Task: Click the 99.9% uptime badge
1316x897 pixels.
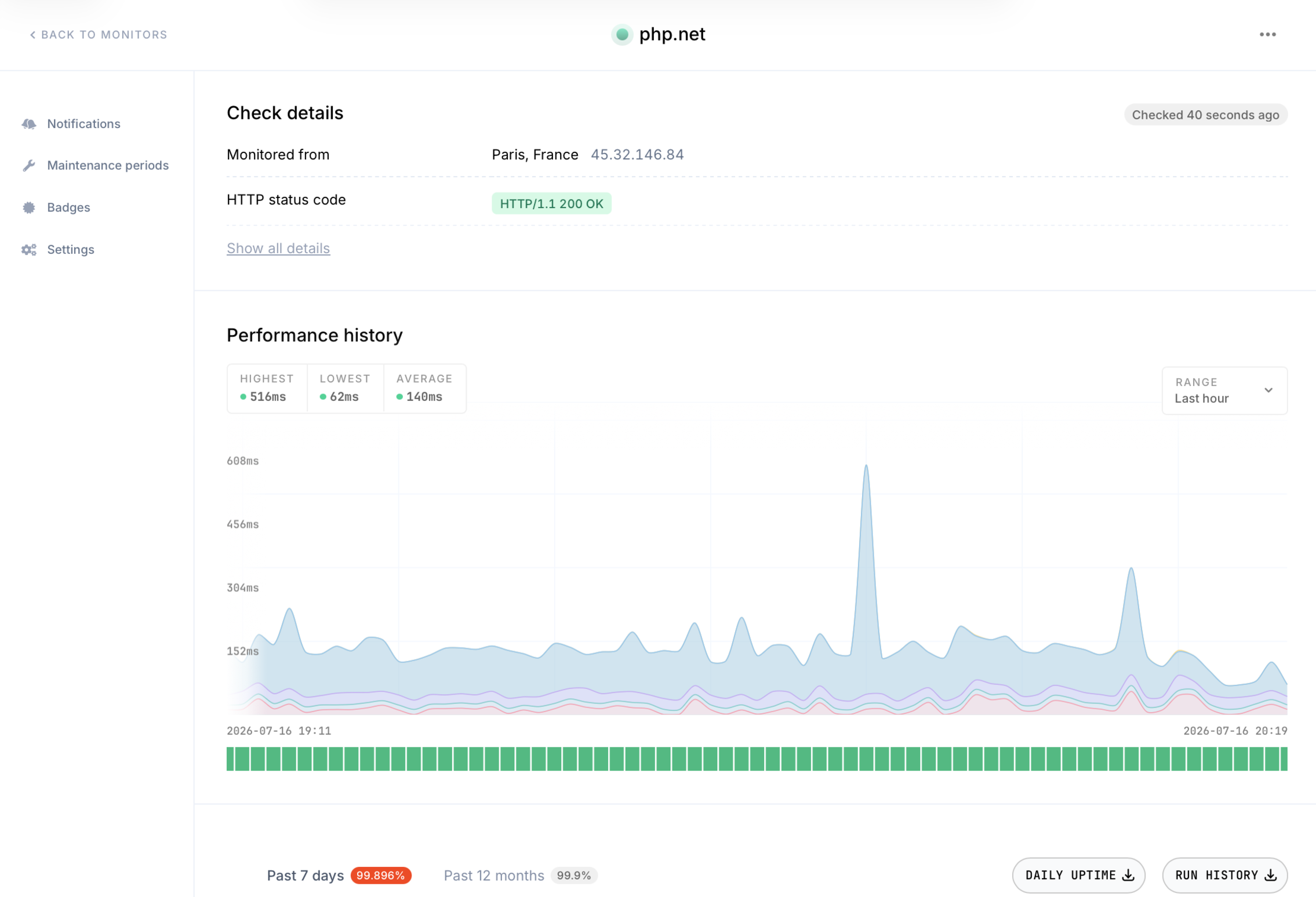Action: 574,876
